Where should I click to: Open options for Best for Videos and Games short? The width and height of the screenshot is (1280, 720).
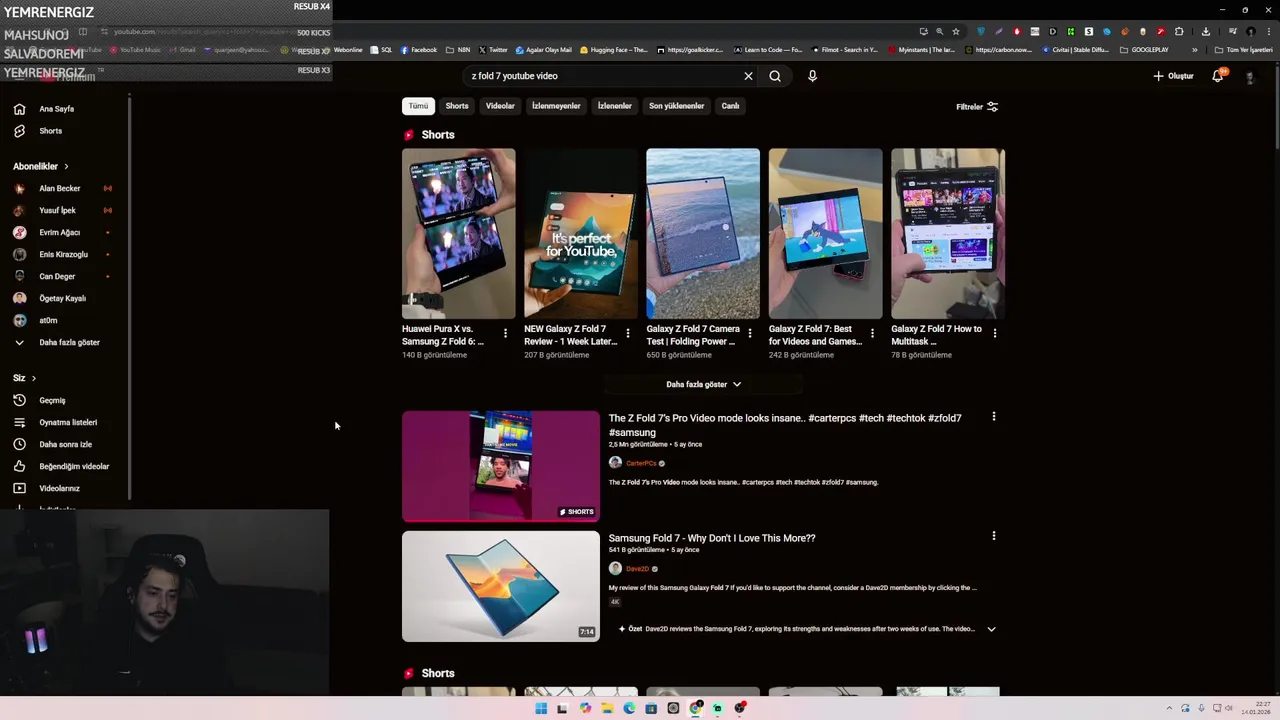tap(872, 333)
